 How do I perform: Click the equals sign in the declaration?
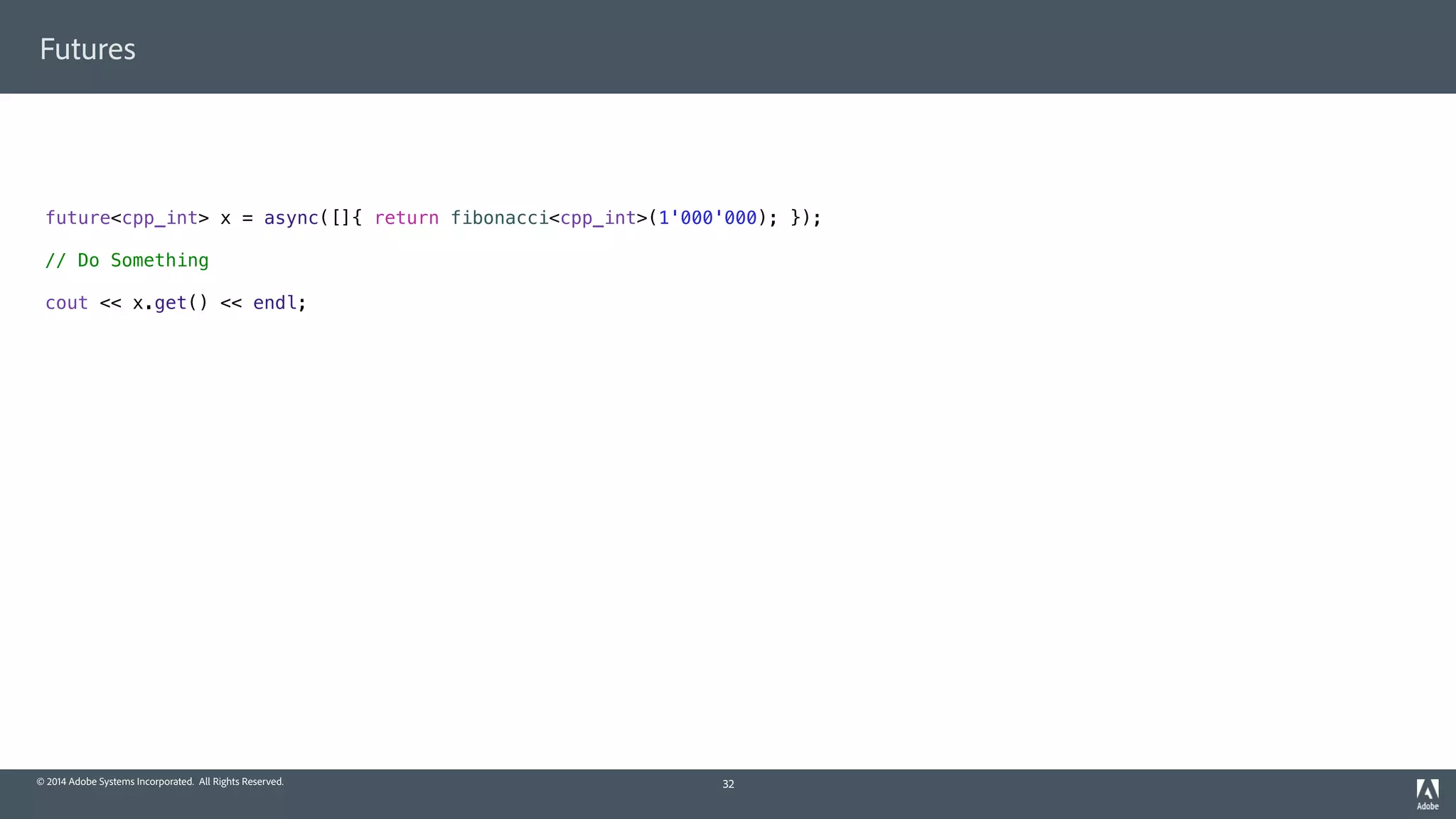247,218
